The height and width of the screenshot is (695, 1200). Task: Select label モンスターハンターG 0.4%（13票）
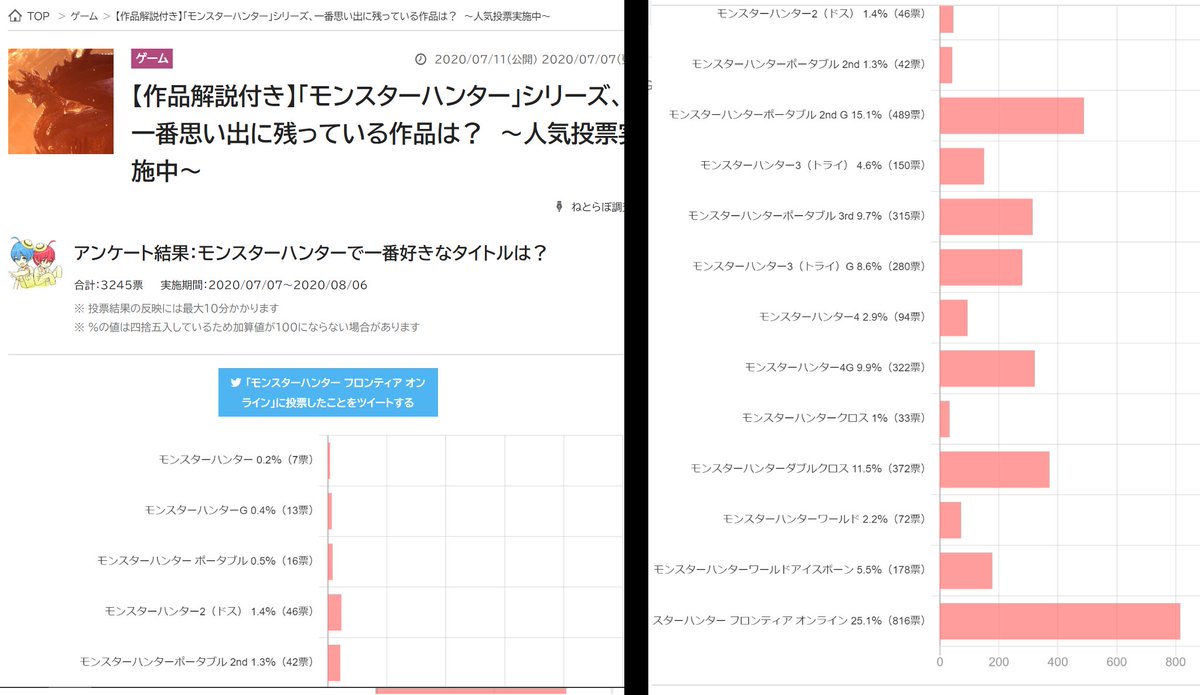click(231, 510)
